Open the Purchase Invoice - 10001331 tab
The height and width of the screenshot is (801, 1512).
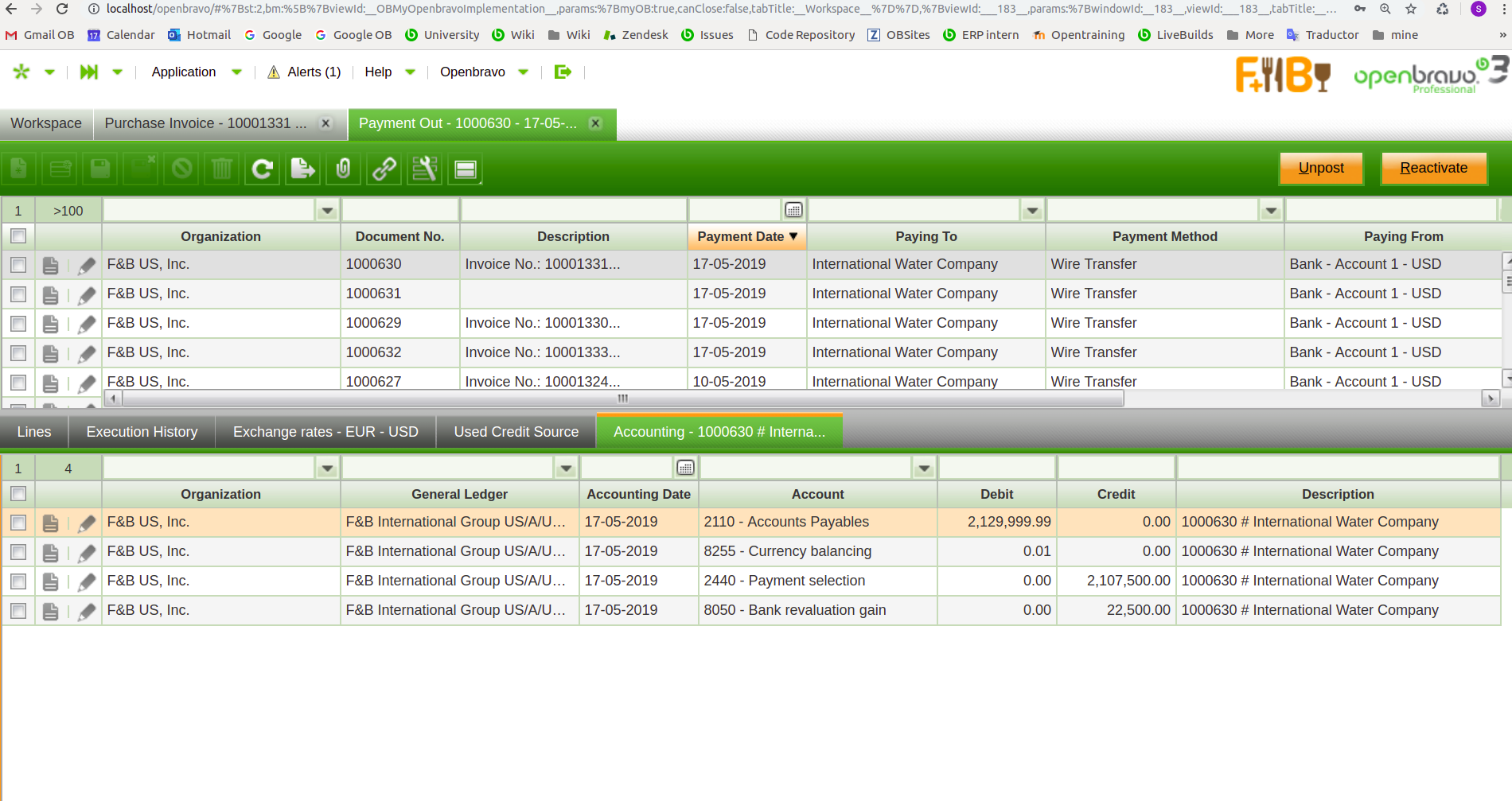click(x=205, y=123)
